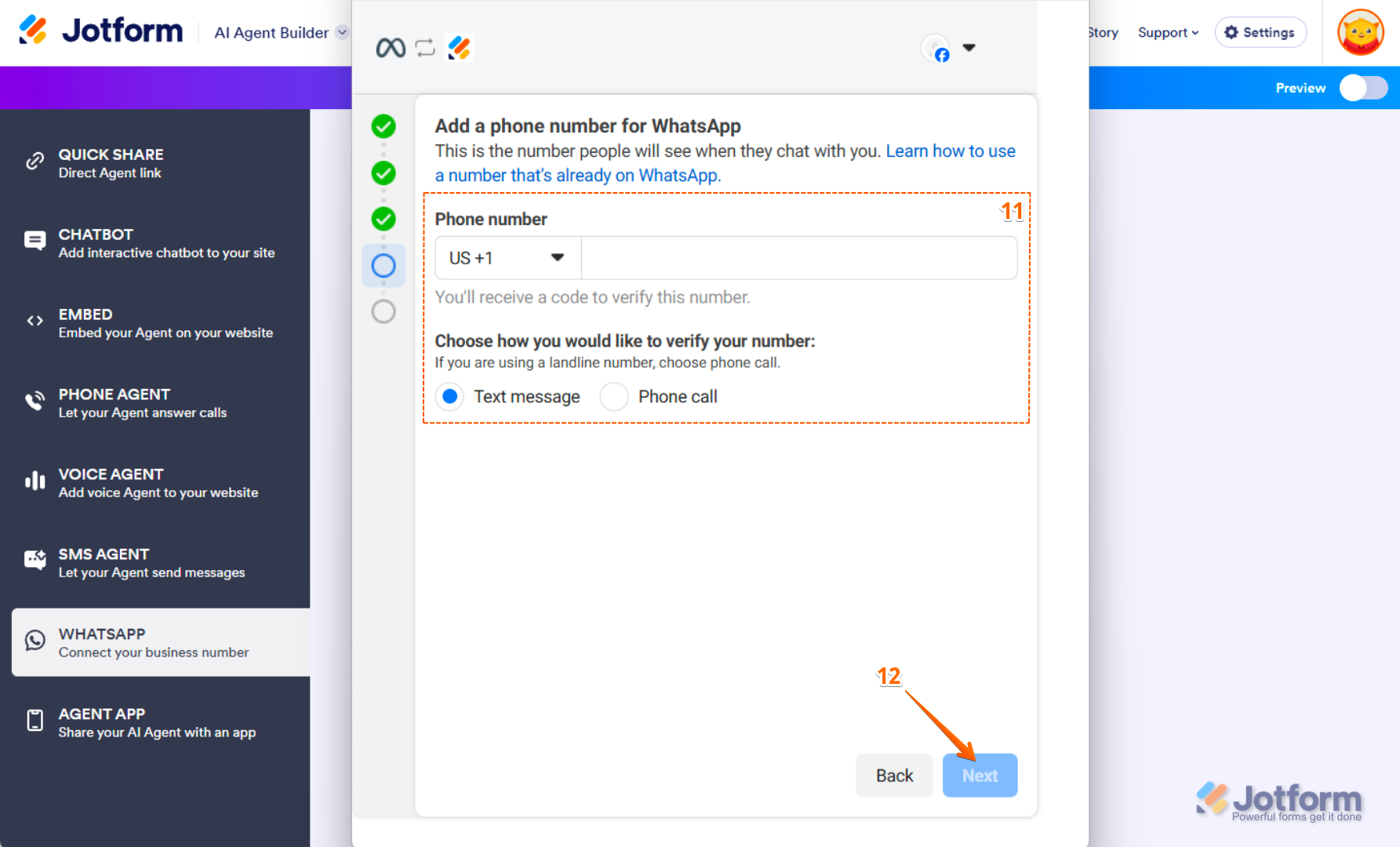Click the second completed step checkmark
The height and width of the screenshot is (847, 1400).
tap(384, 173)
